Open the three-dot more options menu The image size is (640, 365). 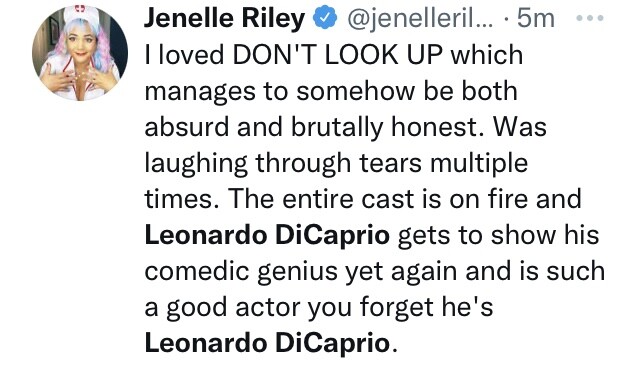click(x=589, y=18)
